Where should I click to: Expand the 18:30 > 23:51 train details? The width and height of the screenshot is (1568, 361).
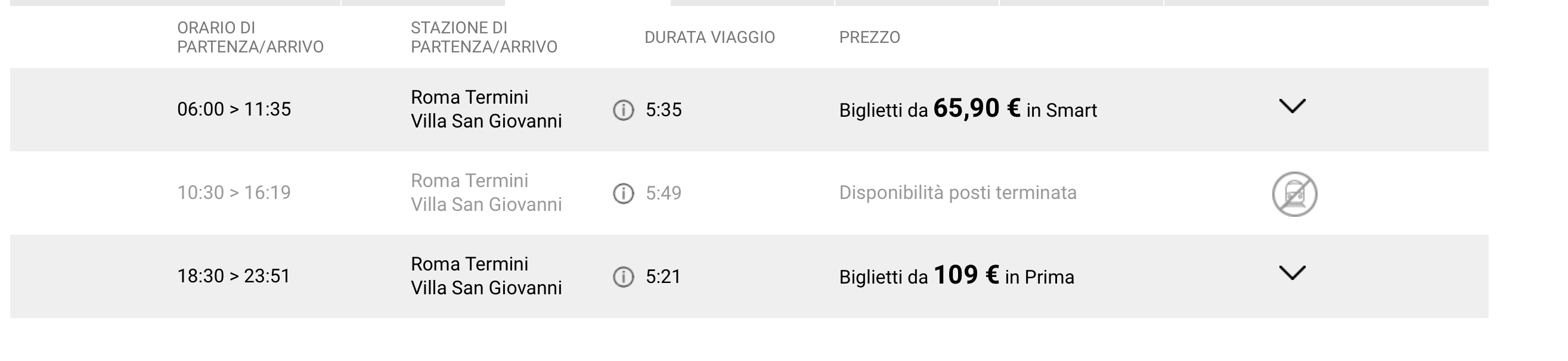coord(1291,273)
